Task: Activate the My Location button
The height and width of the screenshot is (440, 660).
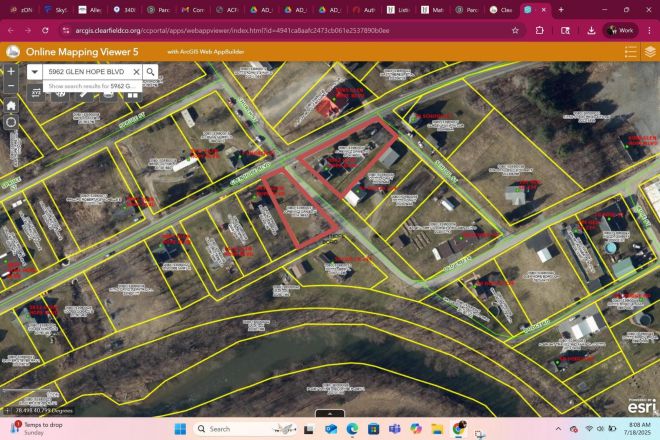Action: [x=11, y=122]
